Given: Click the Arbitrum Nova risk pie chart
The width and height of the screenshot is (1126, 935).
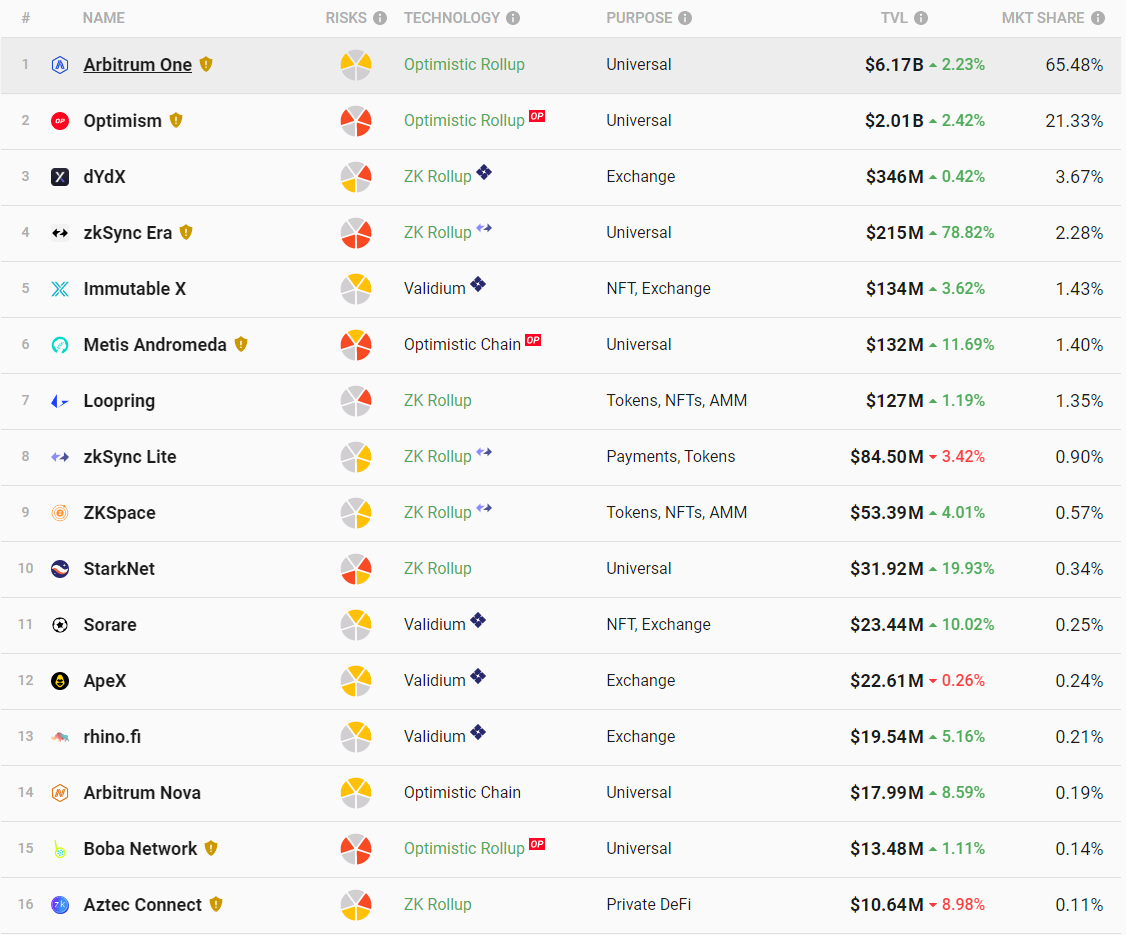Looking at the screenshot, I should [x=355, y=793].
